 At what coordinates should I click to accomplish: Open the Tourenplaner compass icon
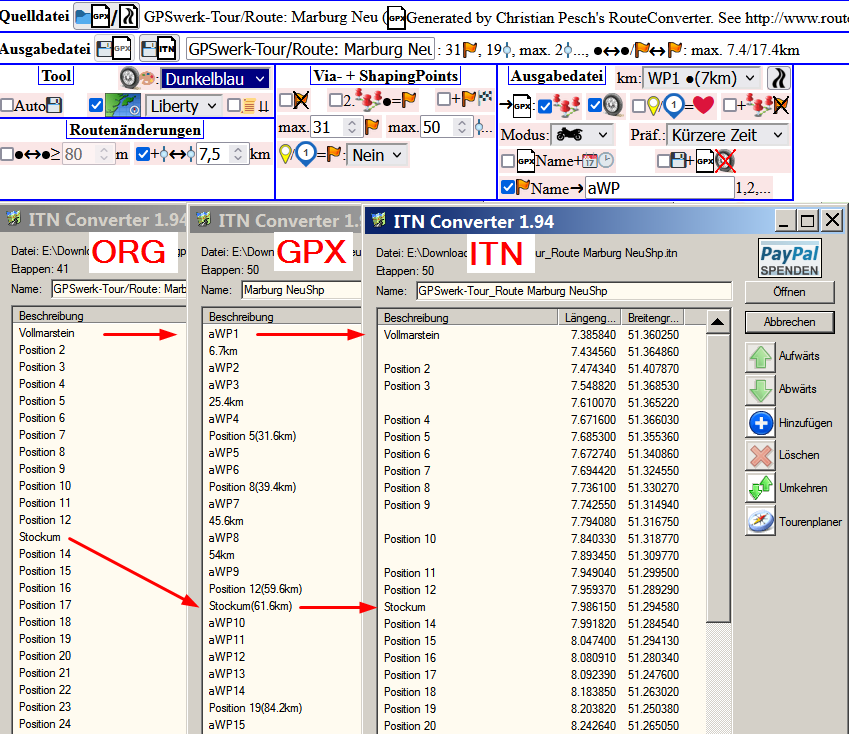761,521
